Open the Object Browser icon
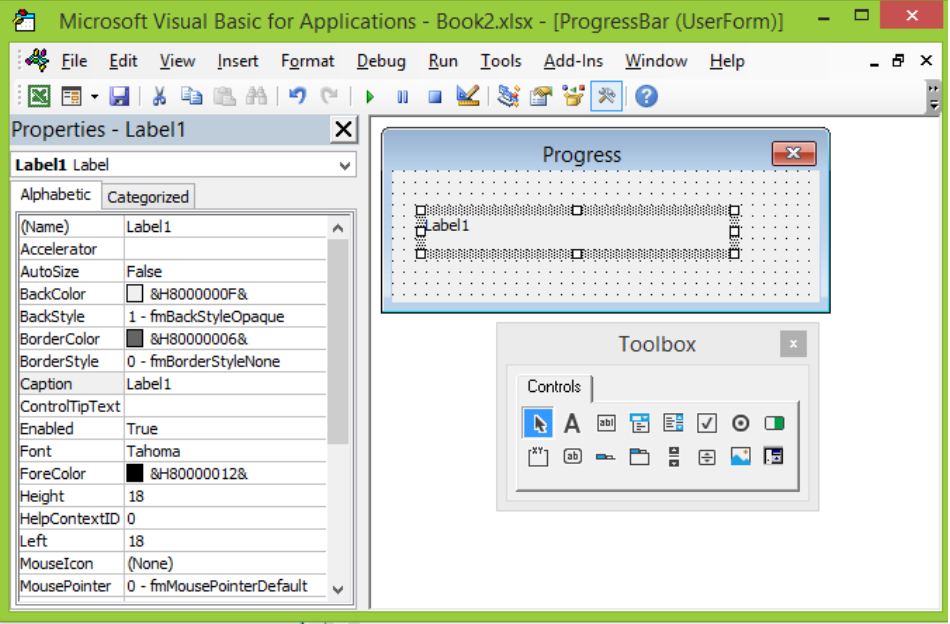Screen dimensions: 950x624 (573, 96)
